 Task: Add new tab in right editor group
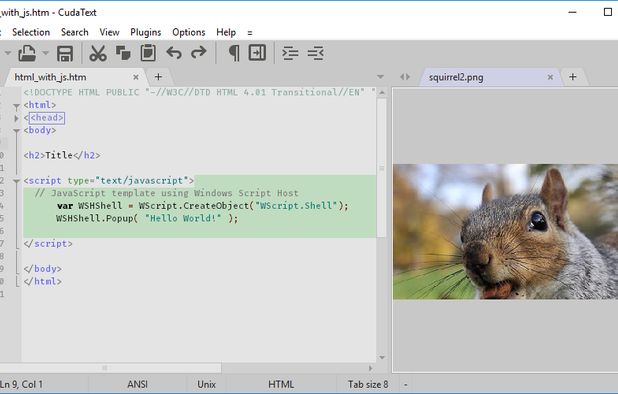573,77
